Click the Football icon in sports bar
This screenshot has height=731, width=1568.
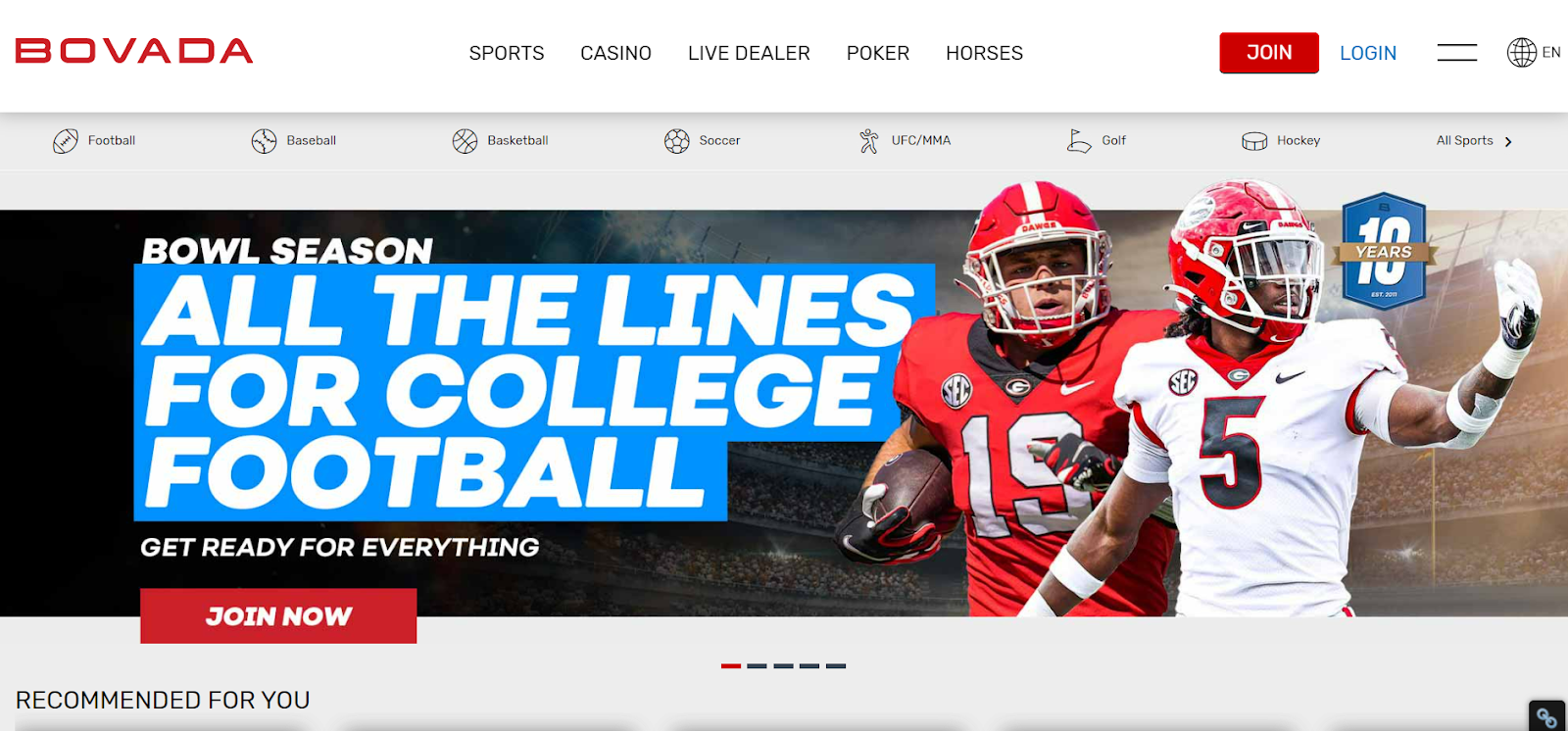66,141
